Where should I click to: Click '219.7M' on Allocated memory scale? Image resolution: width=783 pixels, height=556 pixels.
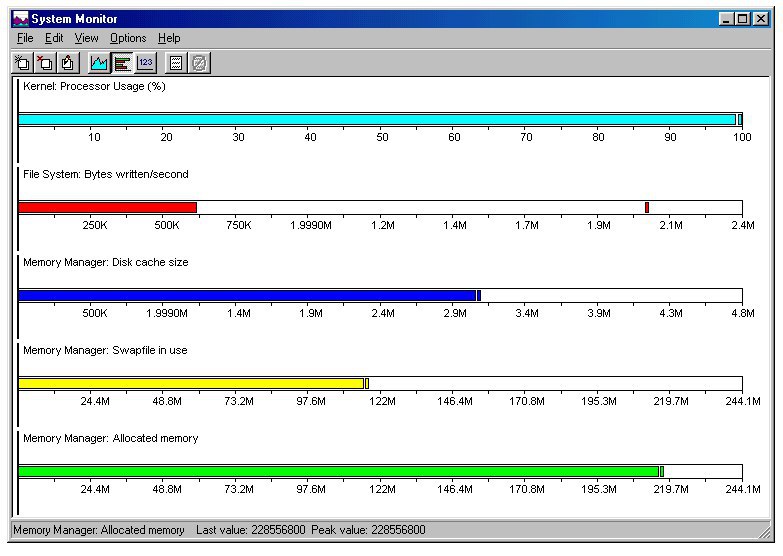[671, 489]
